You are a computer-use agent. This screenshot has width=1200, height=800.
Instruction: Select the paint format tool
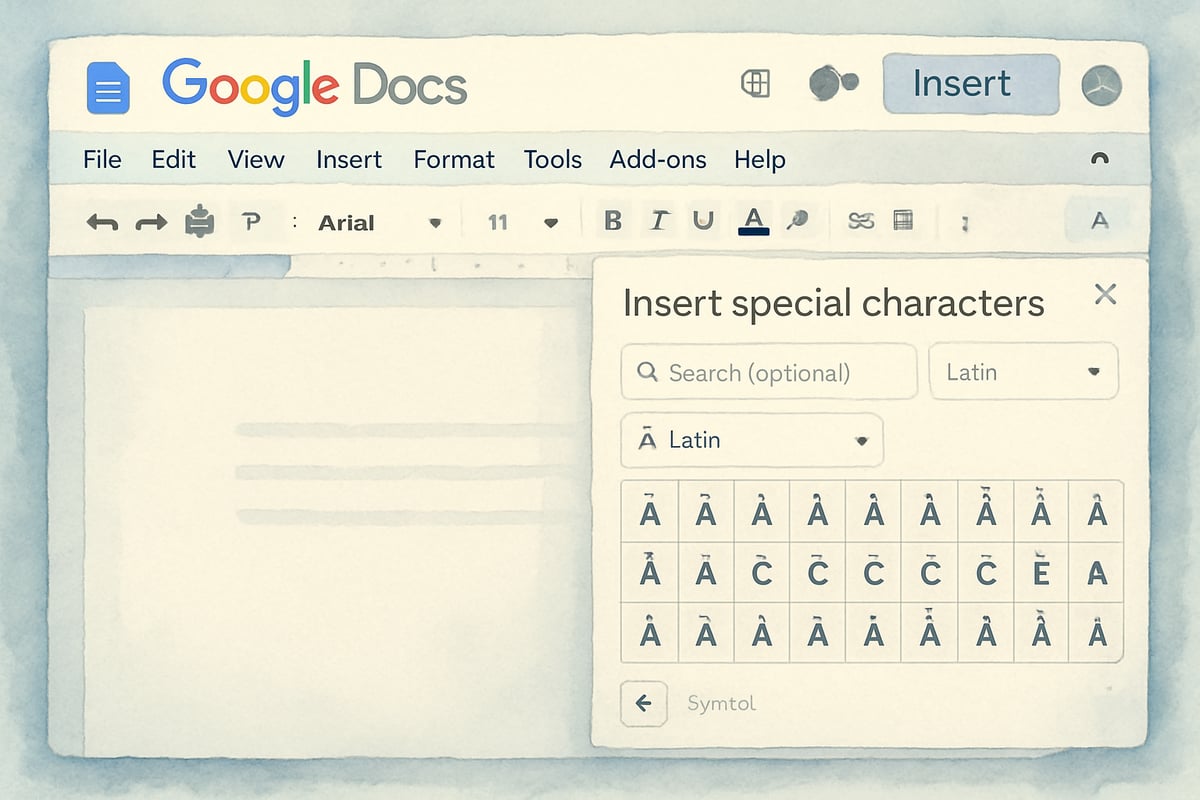pos(251,221)
